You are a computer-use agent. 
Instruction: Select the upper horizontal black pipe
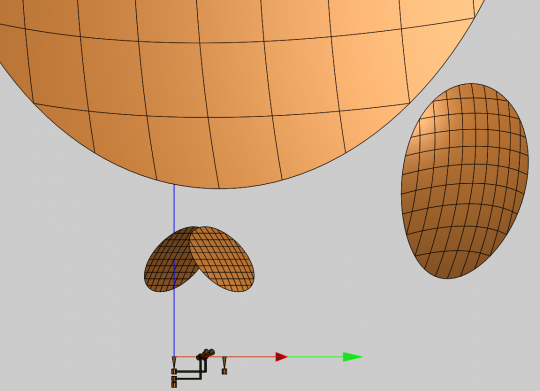191,371
